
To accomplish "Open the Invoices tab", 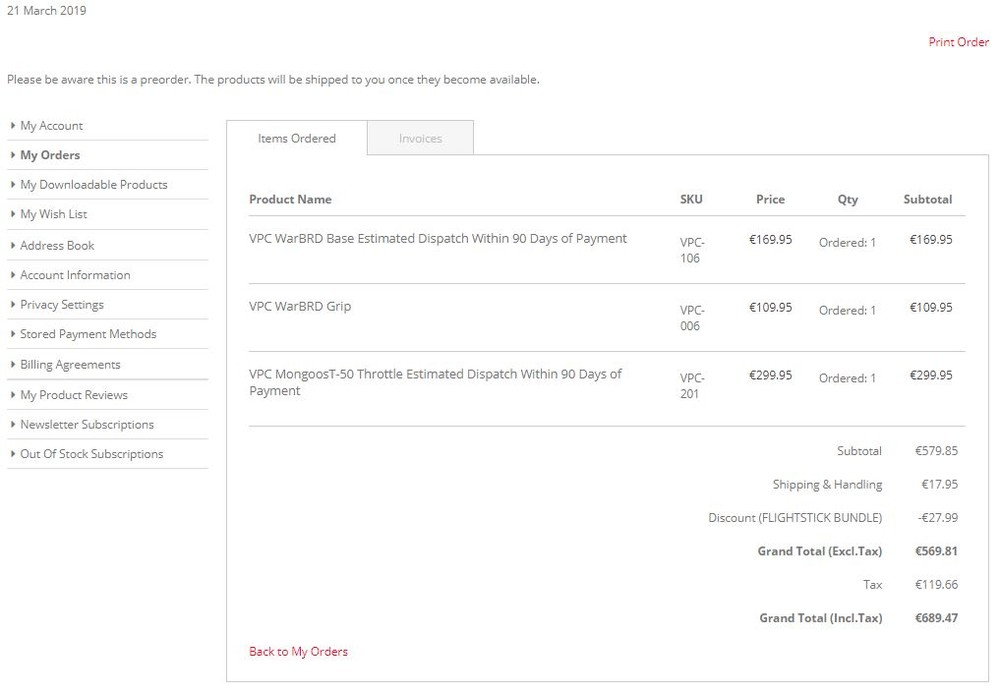I will pyautogui.click(x=420, y=139).
